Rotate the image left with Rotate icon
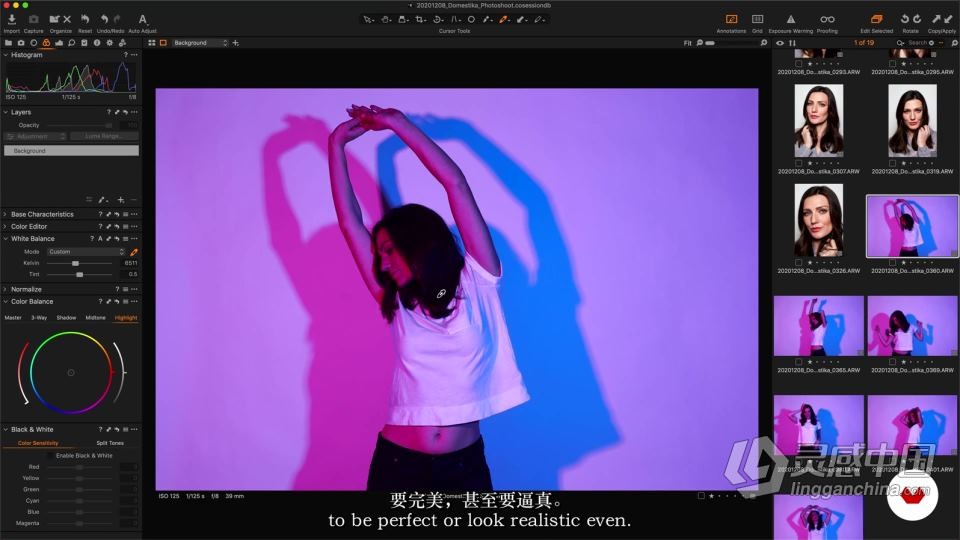 coord(904,20)
